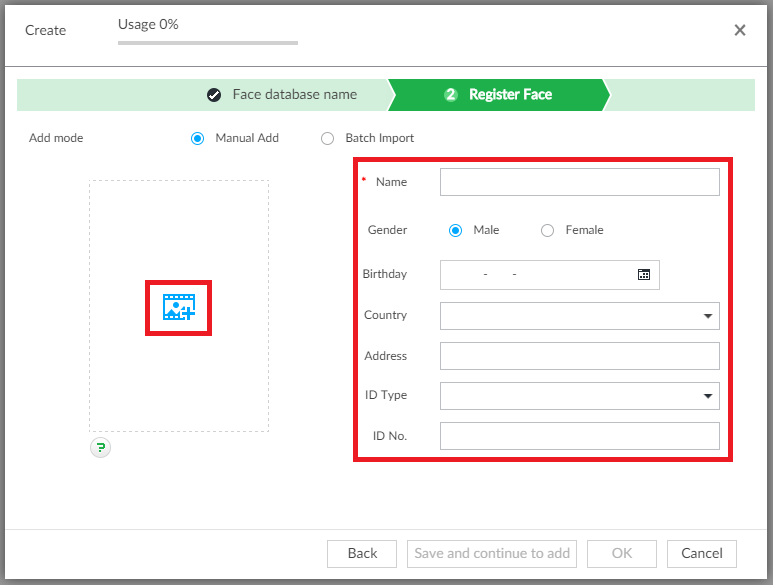Go to Face database name step

coord(282,95)
